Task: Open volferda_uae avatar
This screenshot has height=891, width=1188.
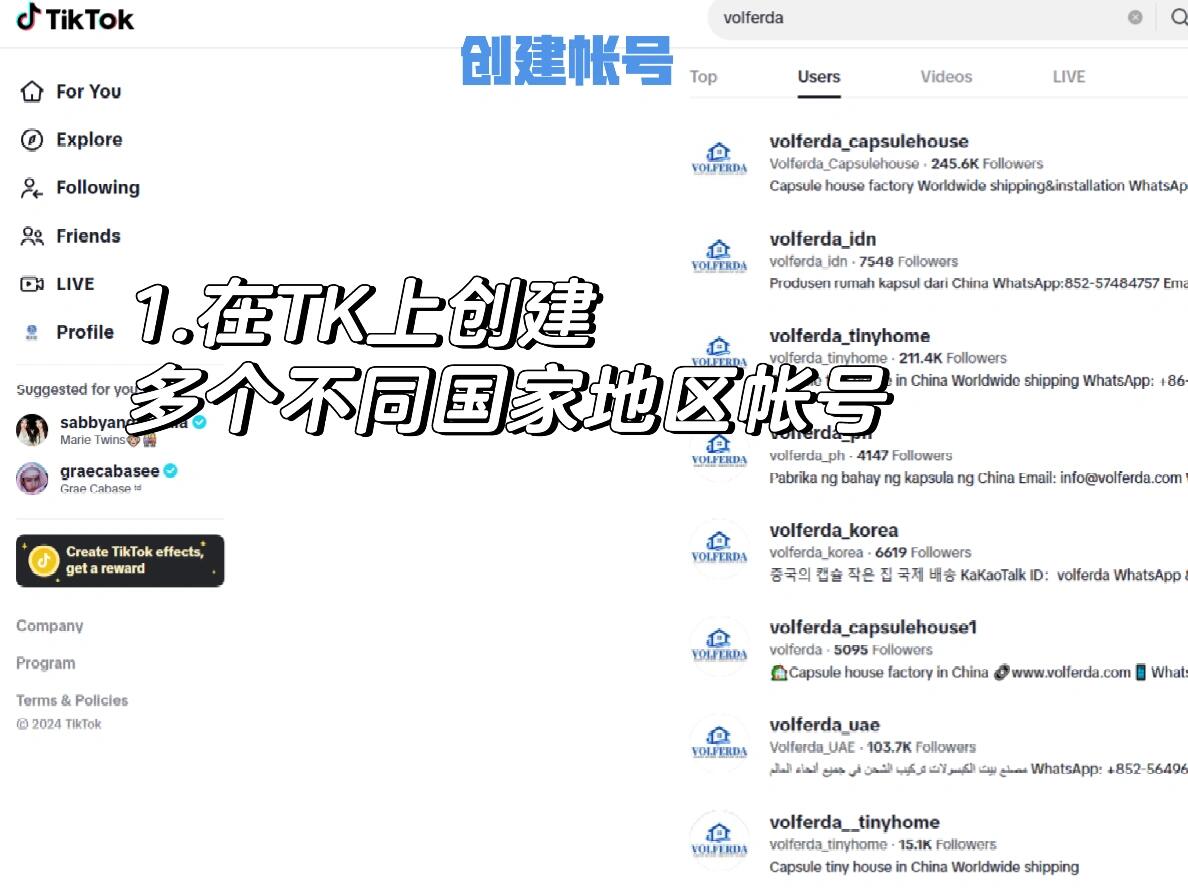Action: [719, 741]
